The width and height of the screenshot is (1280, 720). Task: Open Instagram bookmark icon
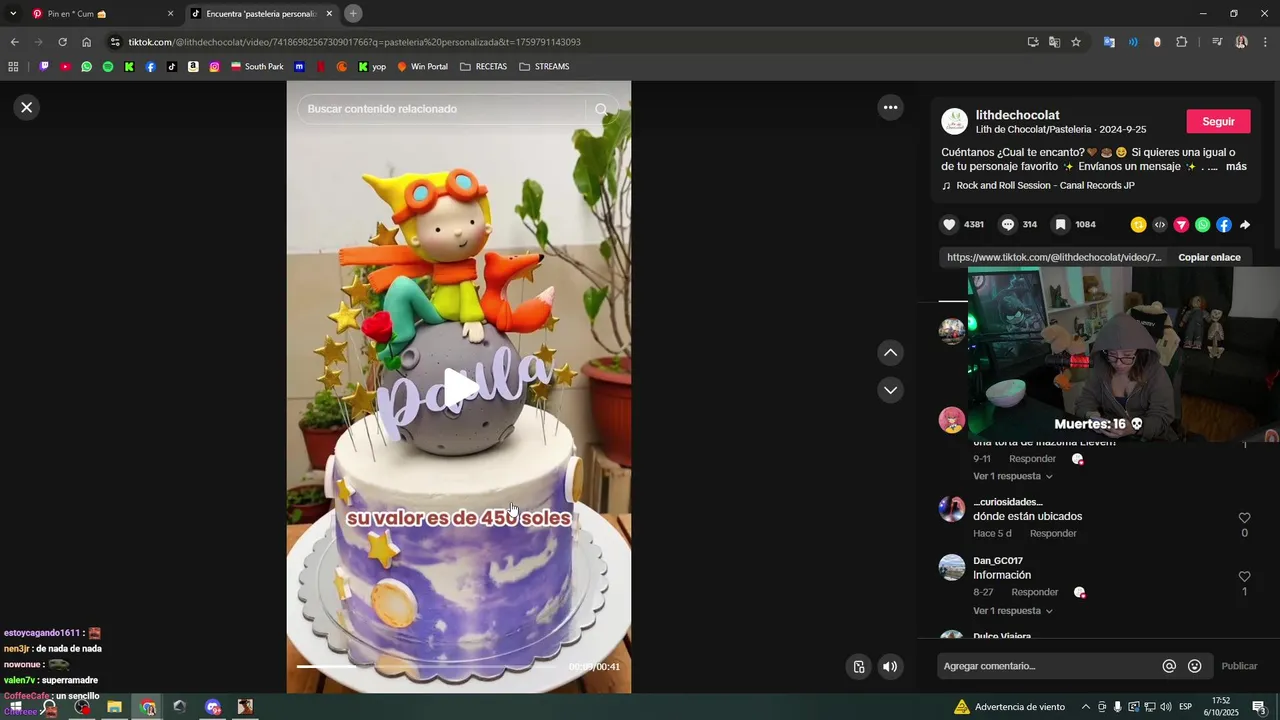coord(214,67)
